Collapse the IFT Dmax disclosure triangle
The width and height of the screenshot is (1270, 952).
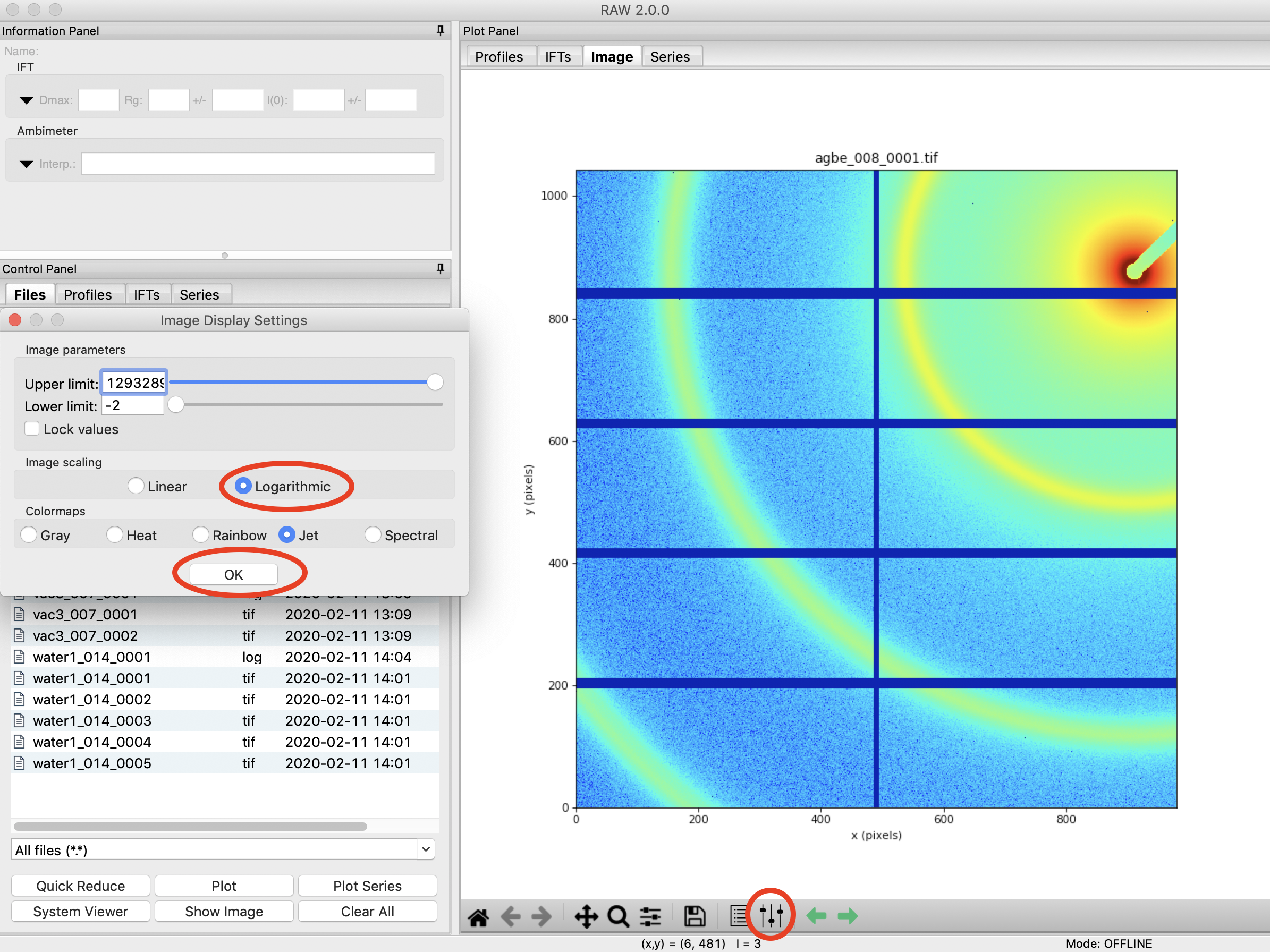coord(27,100)
